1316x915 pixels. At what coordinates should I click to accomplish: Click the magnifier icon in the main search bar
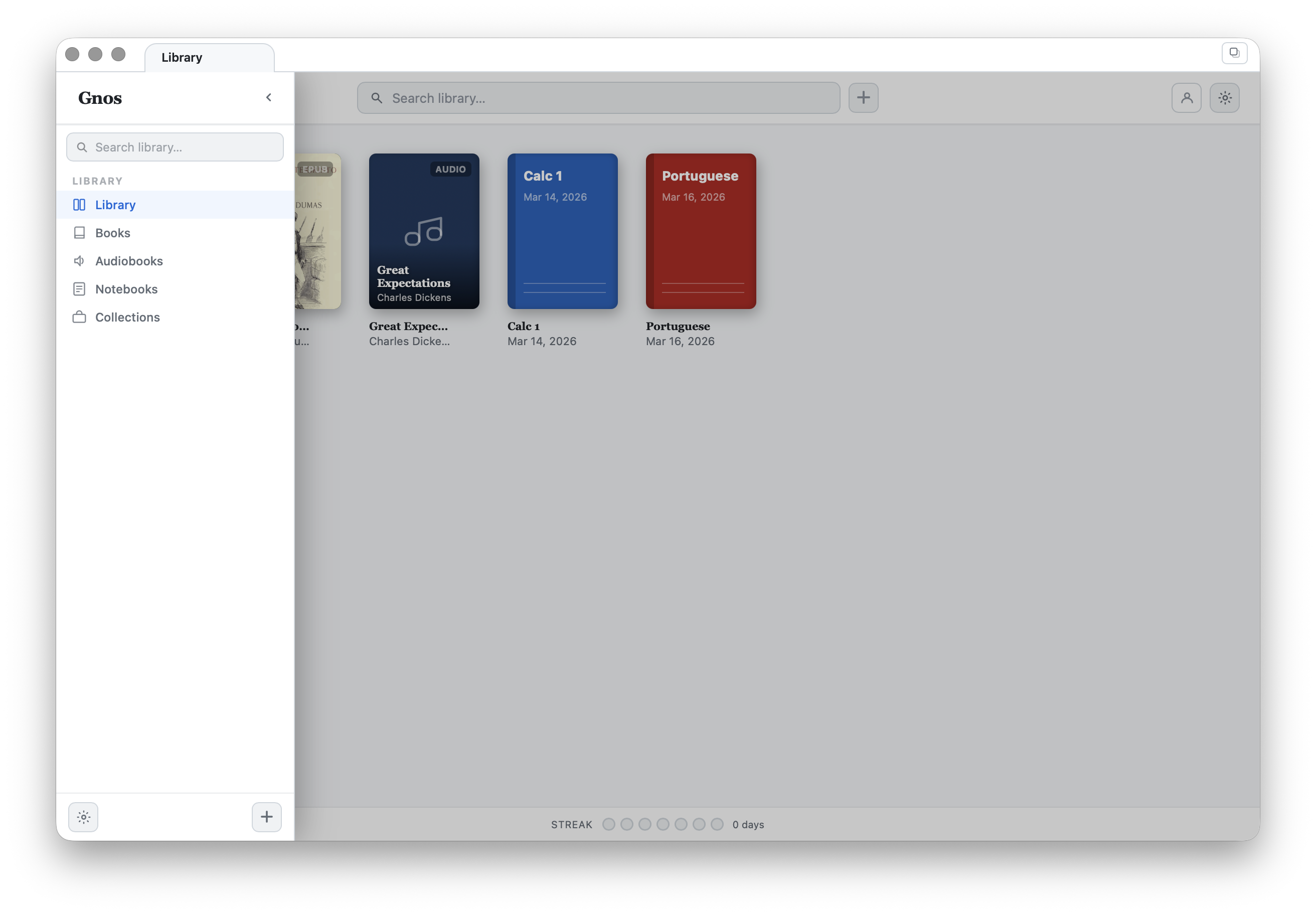pos(377,98)
